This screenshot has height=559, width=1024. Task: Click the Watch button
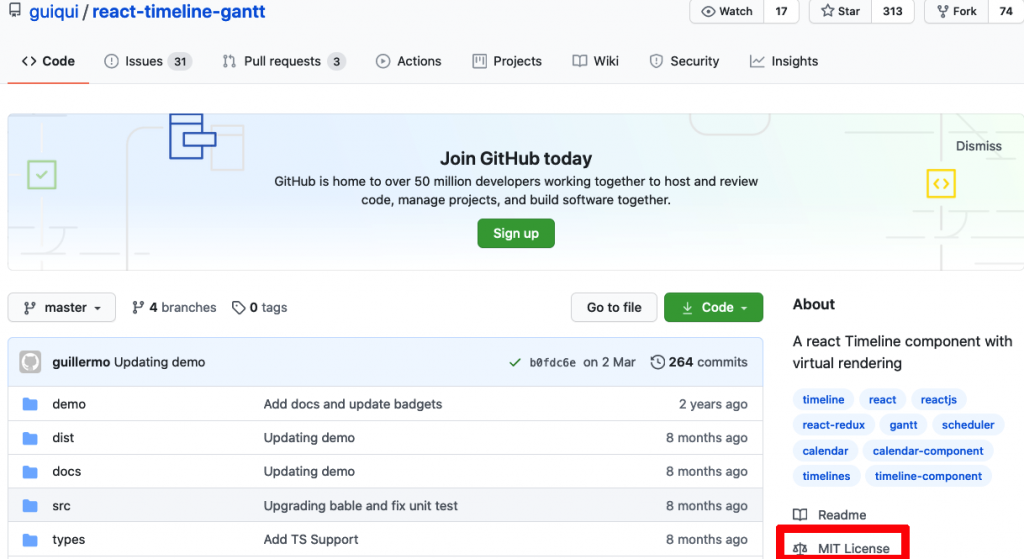[x=726, y=11]
